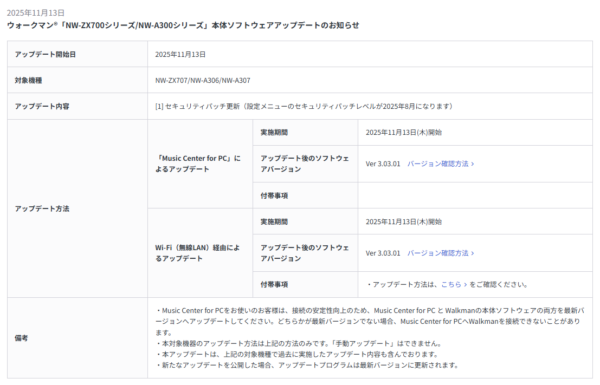Click the アップデート開始日 row label
The width and height of the screenshot is (600, 385).
pos(45,54)
